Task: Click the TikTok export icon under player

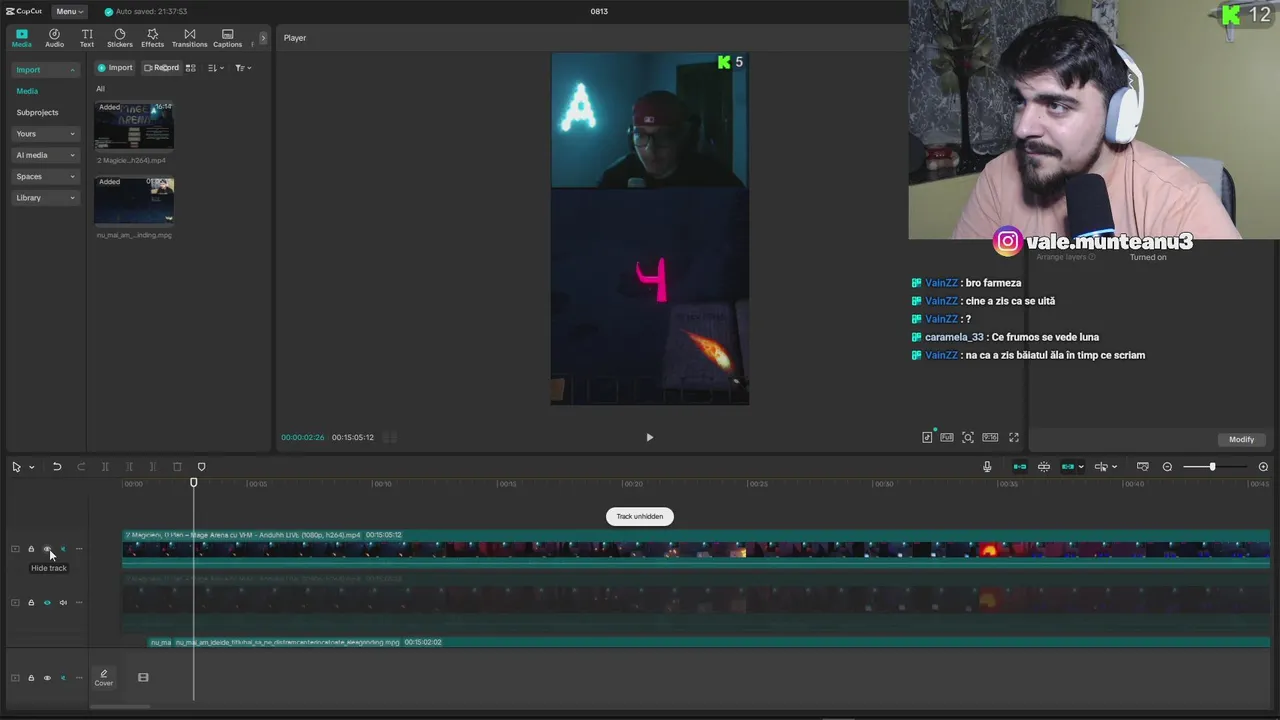Action: click(927, 437)
